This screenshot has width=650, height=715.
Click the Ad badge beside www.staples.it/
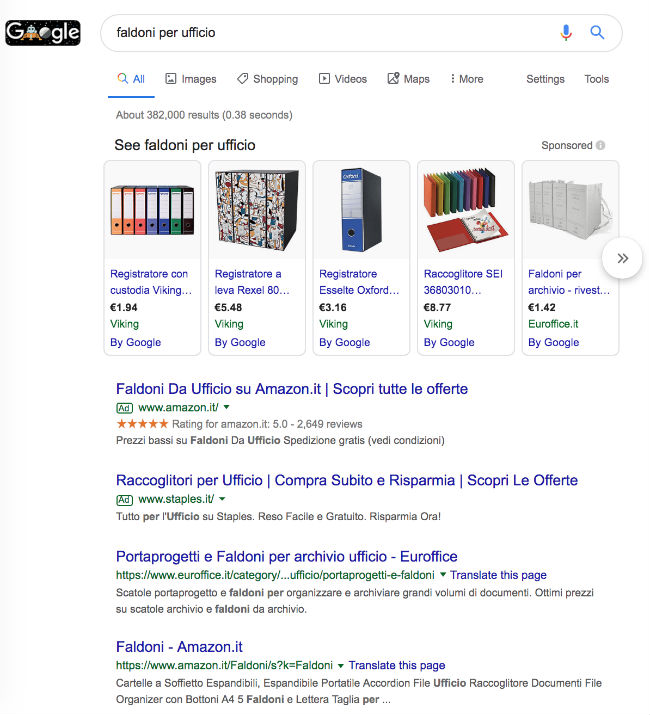coord(125,500)
